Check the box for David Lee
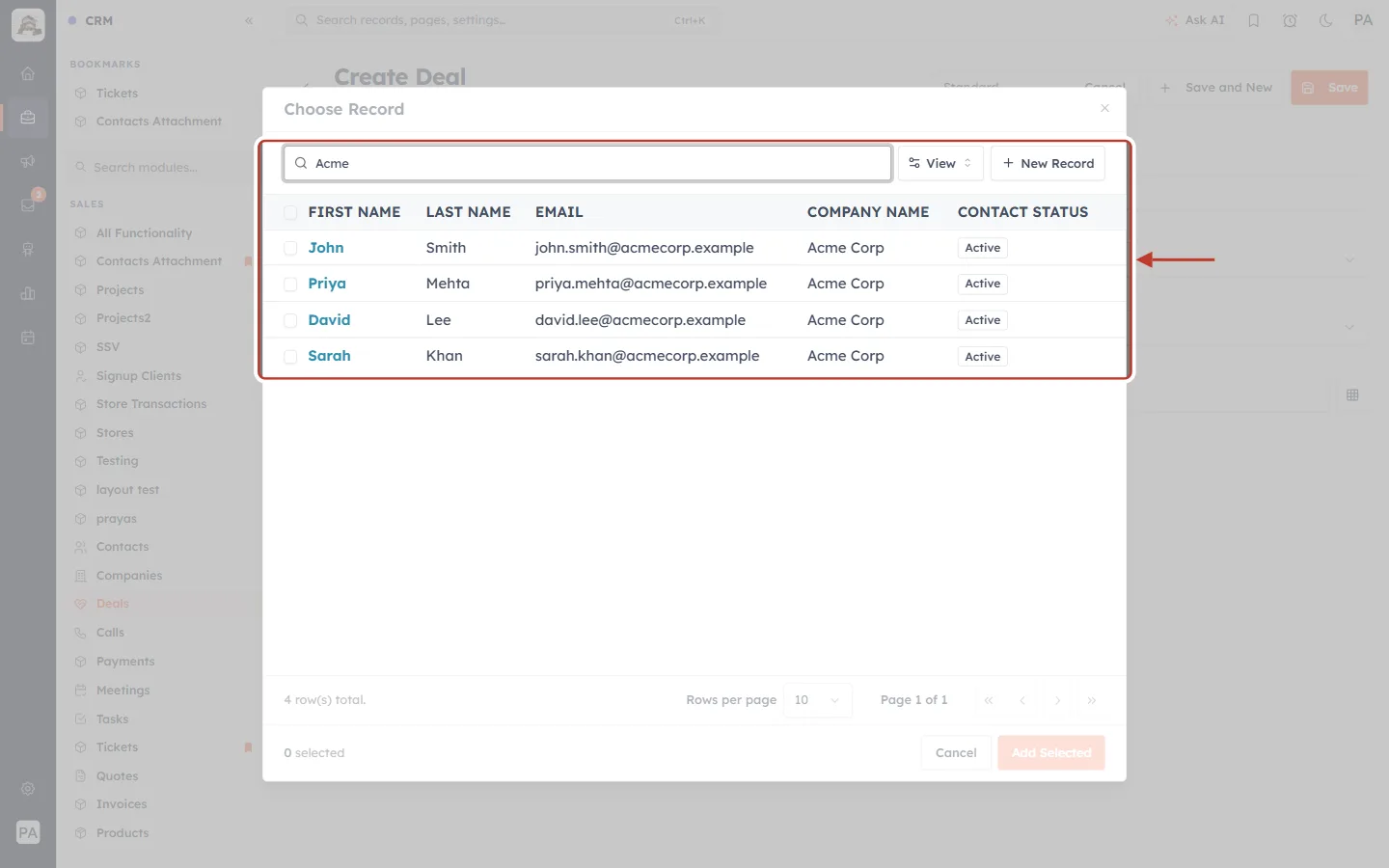The height and width of the screenshot is (868, 1389). click(290, 320)
